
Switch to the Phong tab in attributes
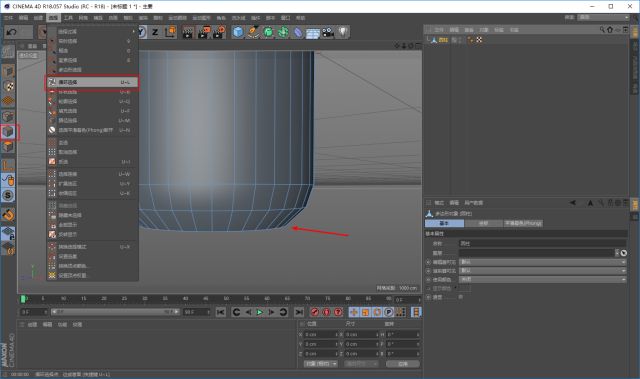[x=523, y=223]
